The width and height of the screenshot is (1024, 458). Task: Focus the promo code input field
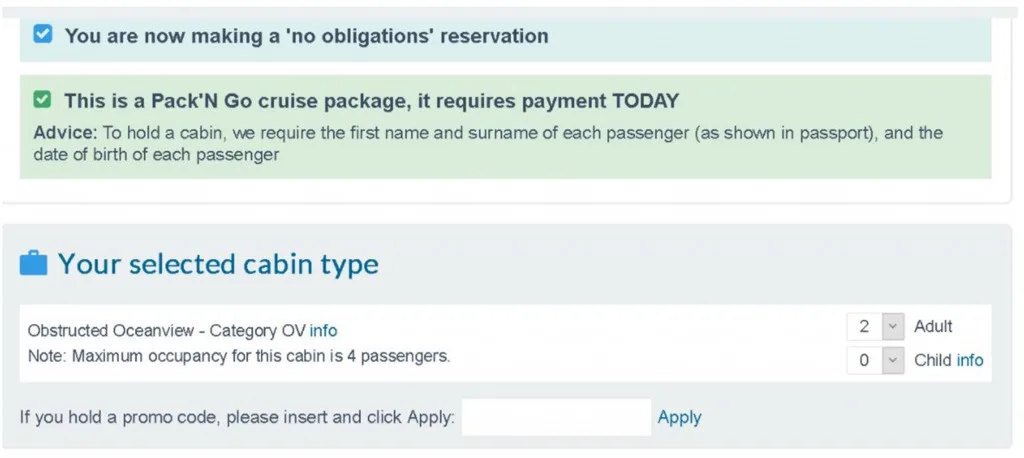556,417
